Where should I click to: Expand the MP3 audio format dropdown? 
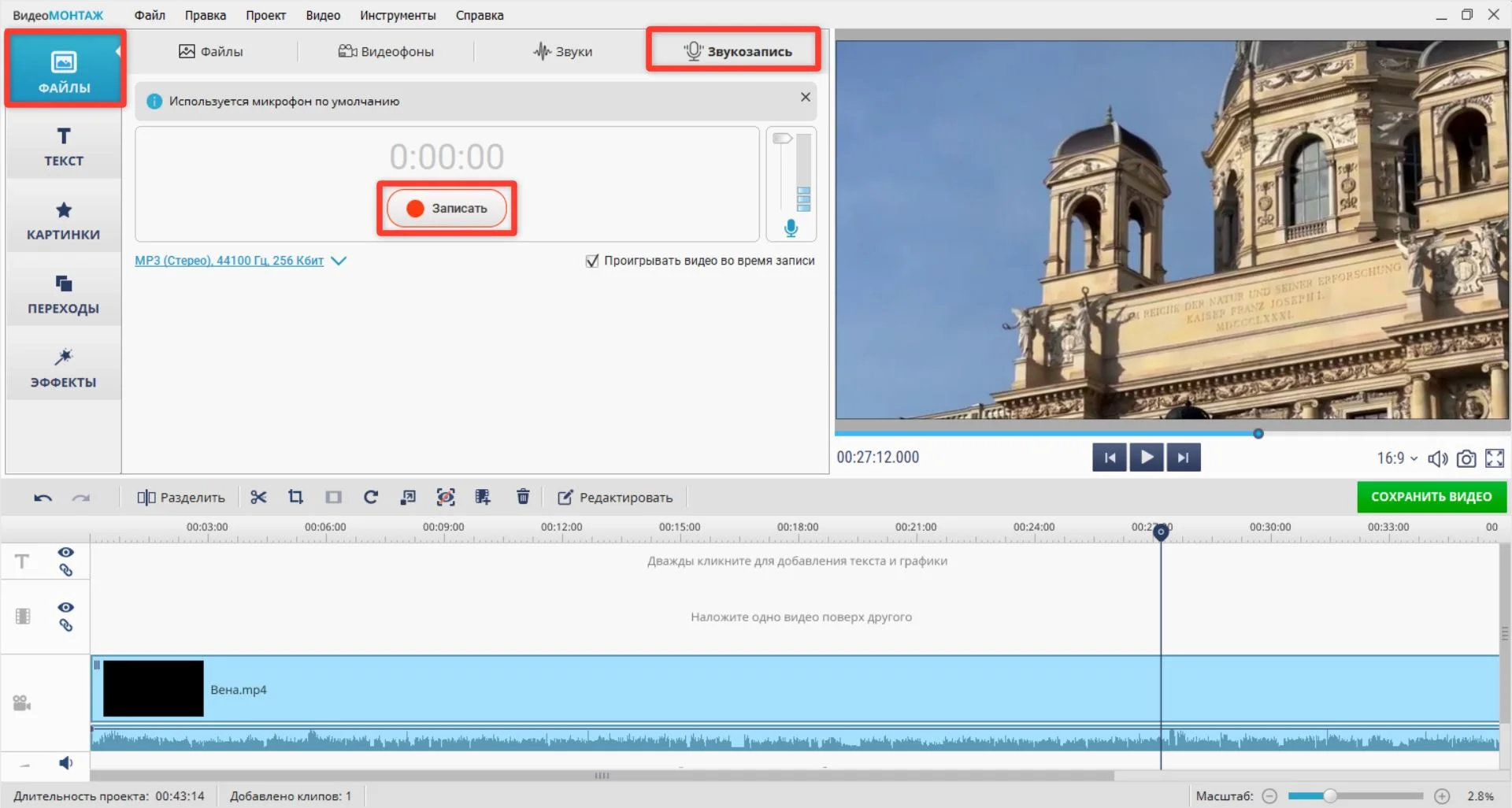[x=339, y=261]
